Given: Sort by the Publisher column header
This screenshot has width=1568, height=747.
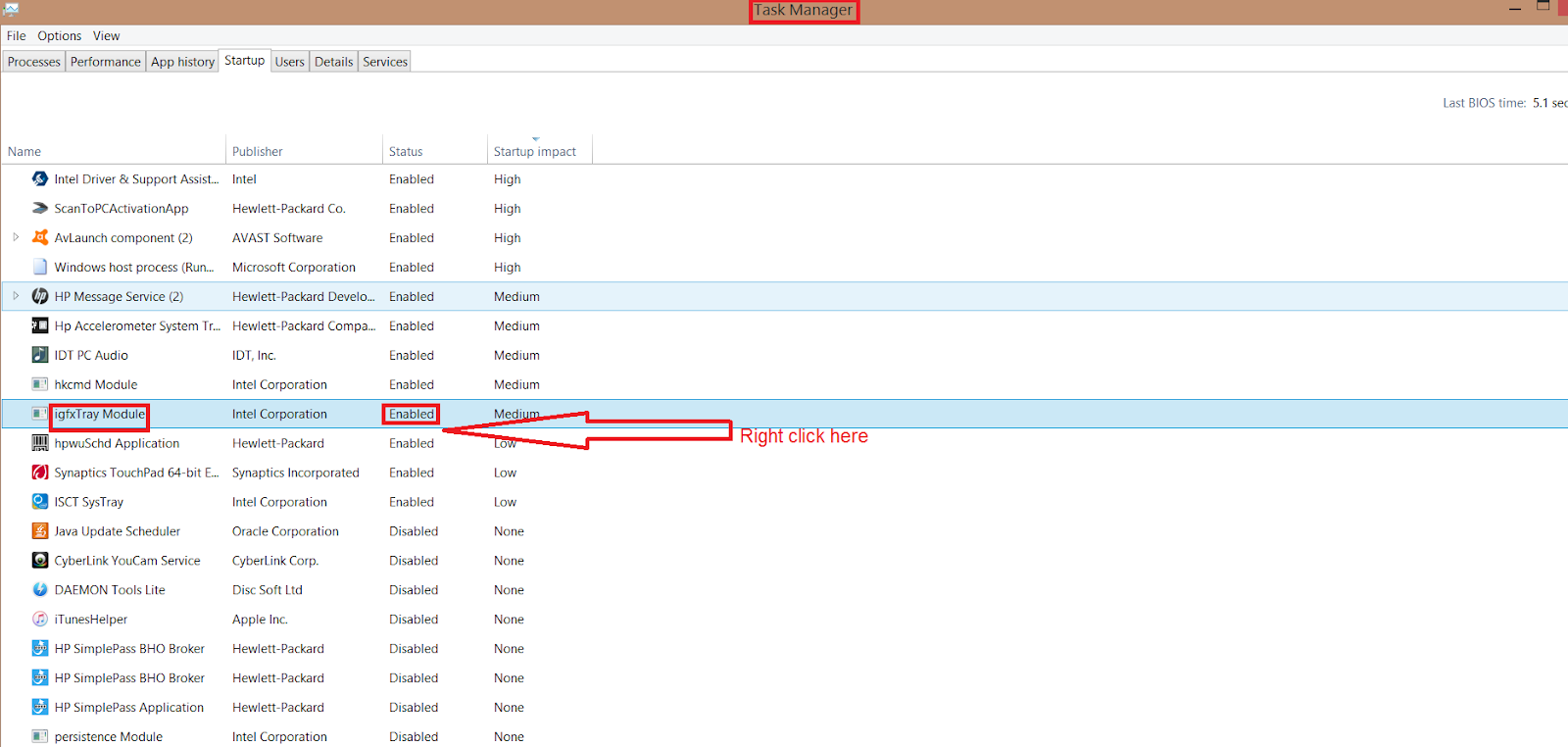Looking at the screenshot, I should (x=305, y=151).
